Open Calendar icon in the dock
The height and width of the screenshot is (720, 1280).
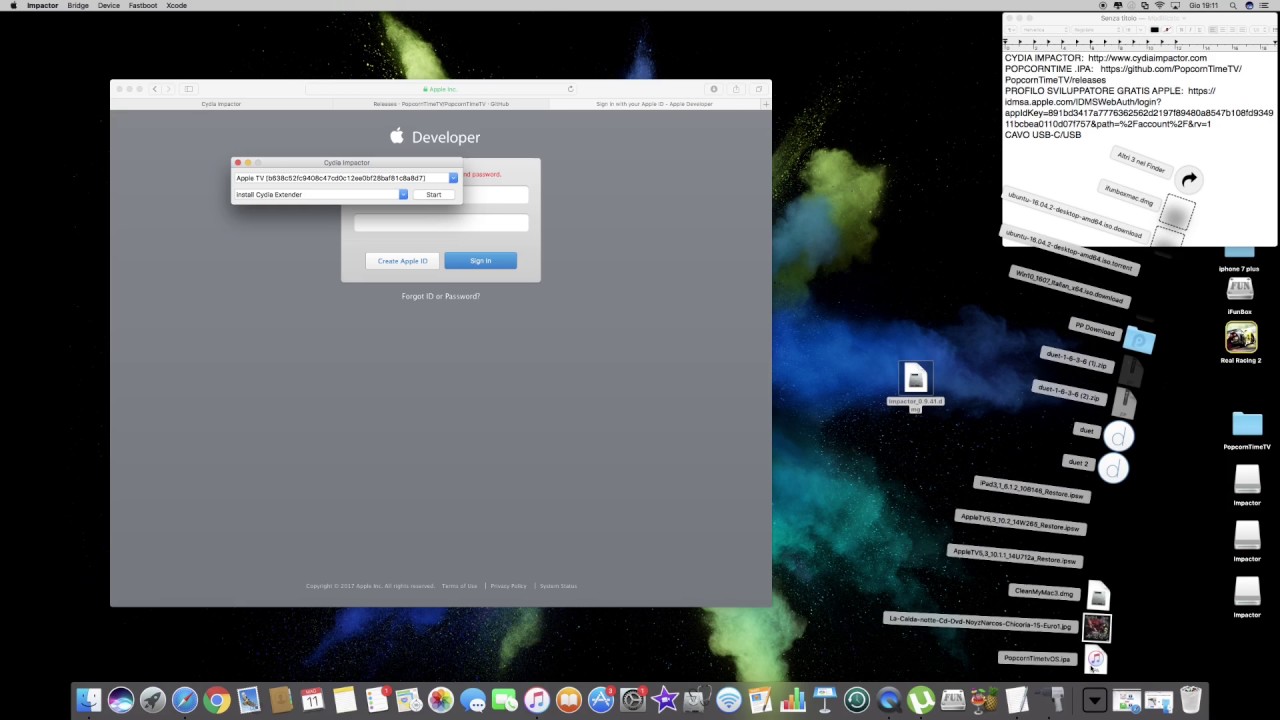313,700
